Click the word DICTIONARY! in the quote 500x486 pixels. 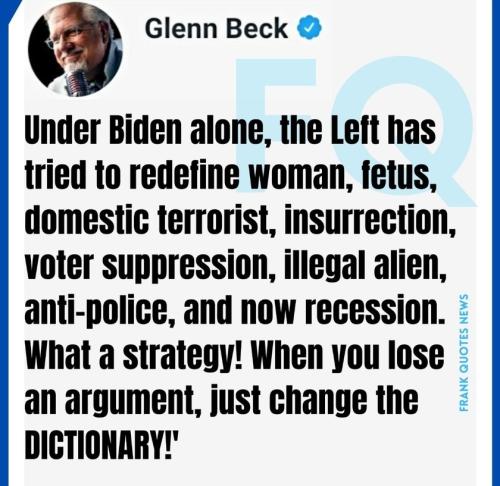tap(101, 445)
